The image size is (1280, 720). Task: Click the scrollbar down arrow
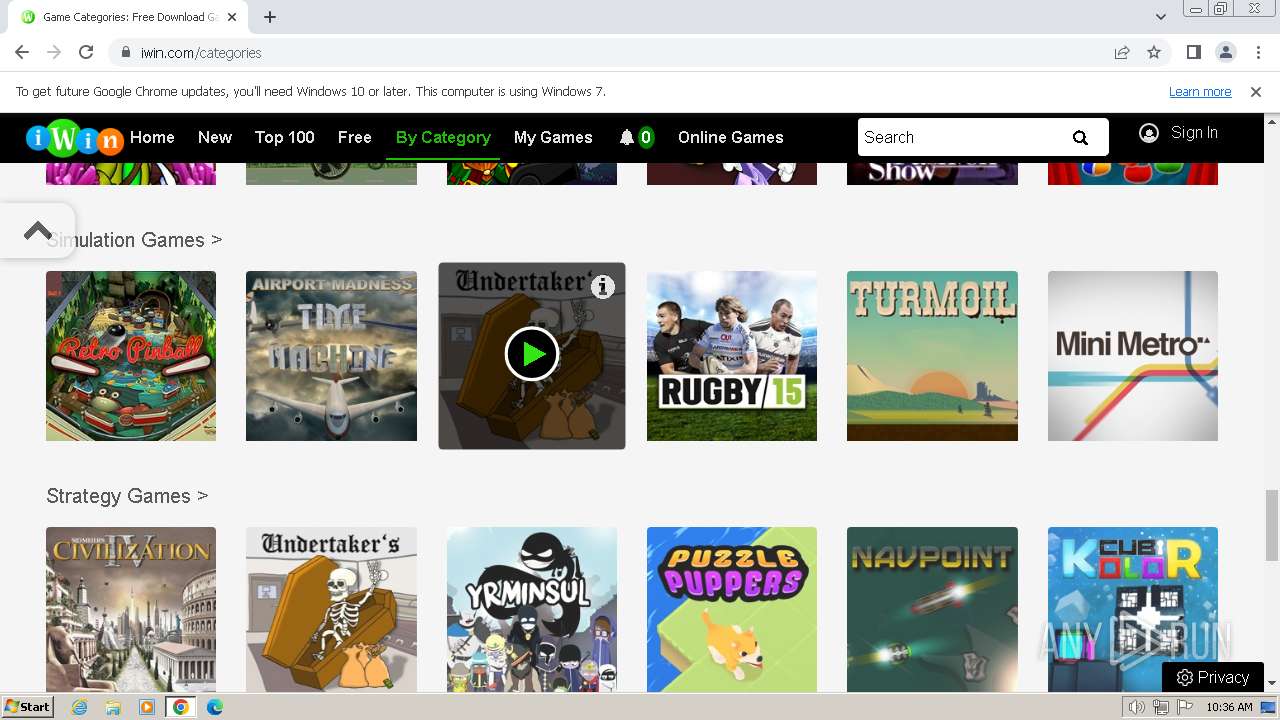point(1272,683)
